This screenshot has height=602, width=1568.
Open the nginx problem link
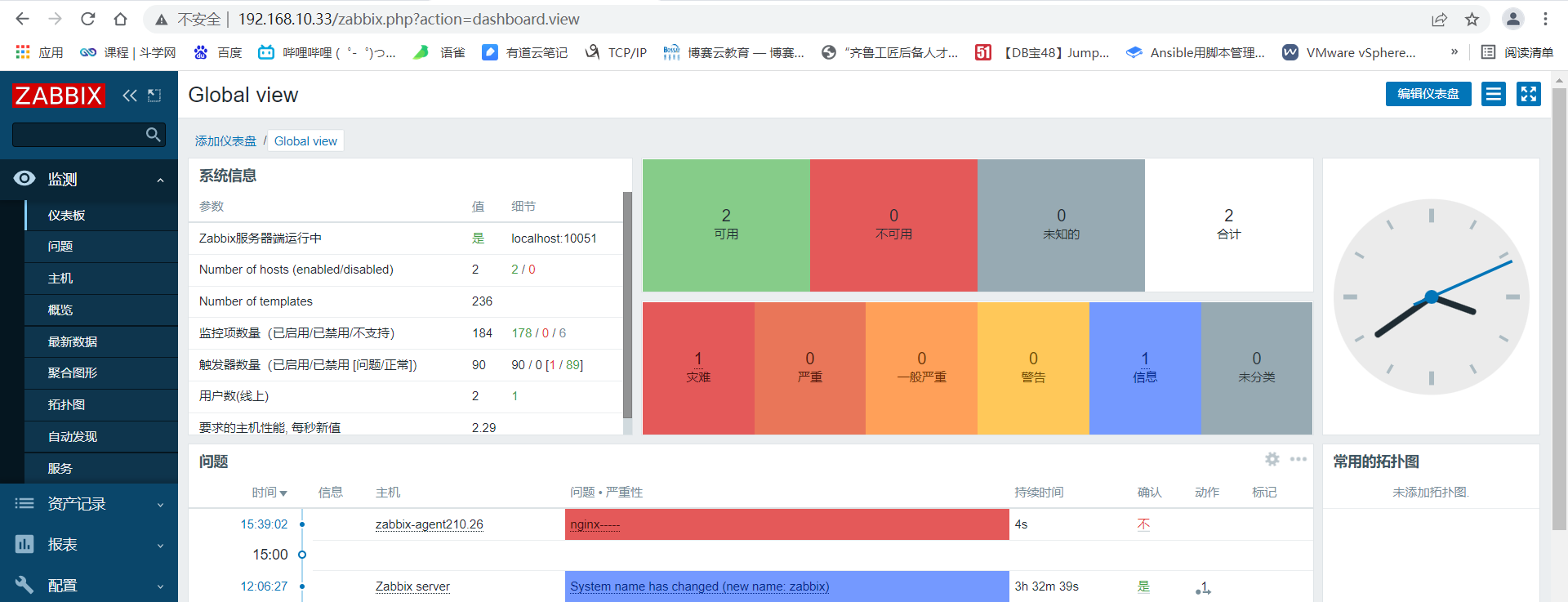595,524
